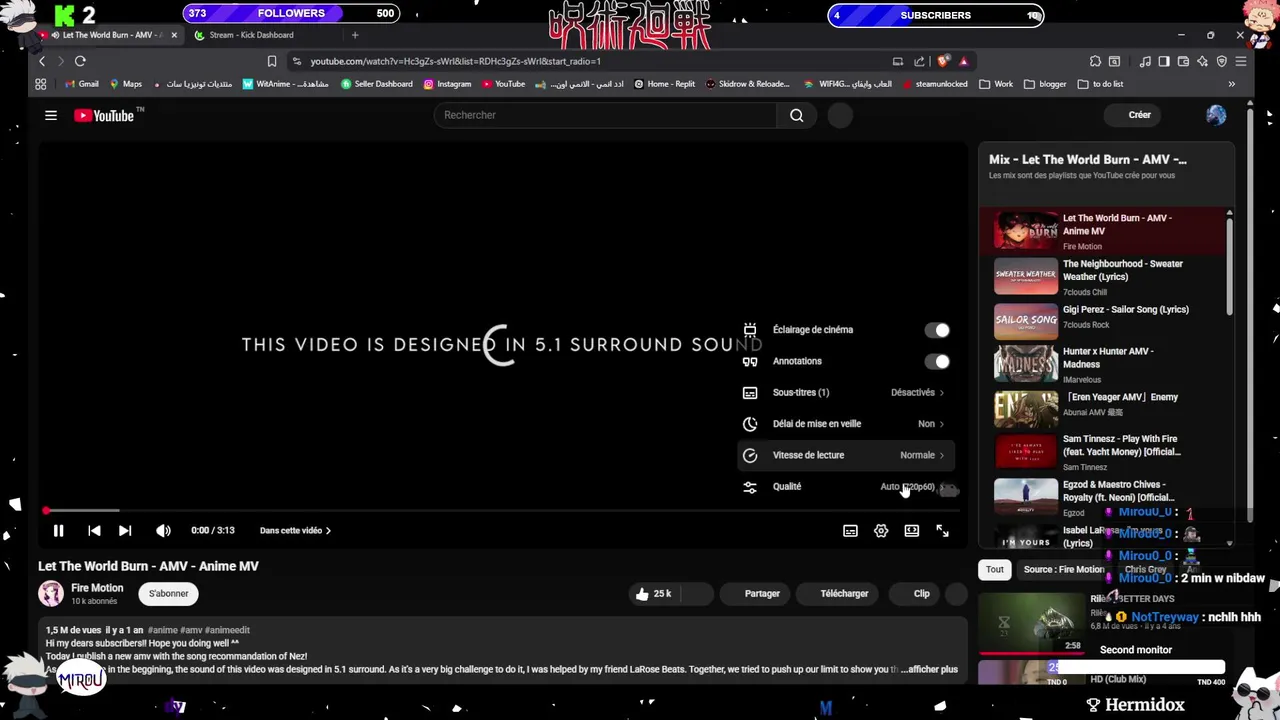Play Hunter x Hunter AMV - Madness
Screen dimensions: 1280x720
(1102, 364)
